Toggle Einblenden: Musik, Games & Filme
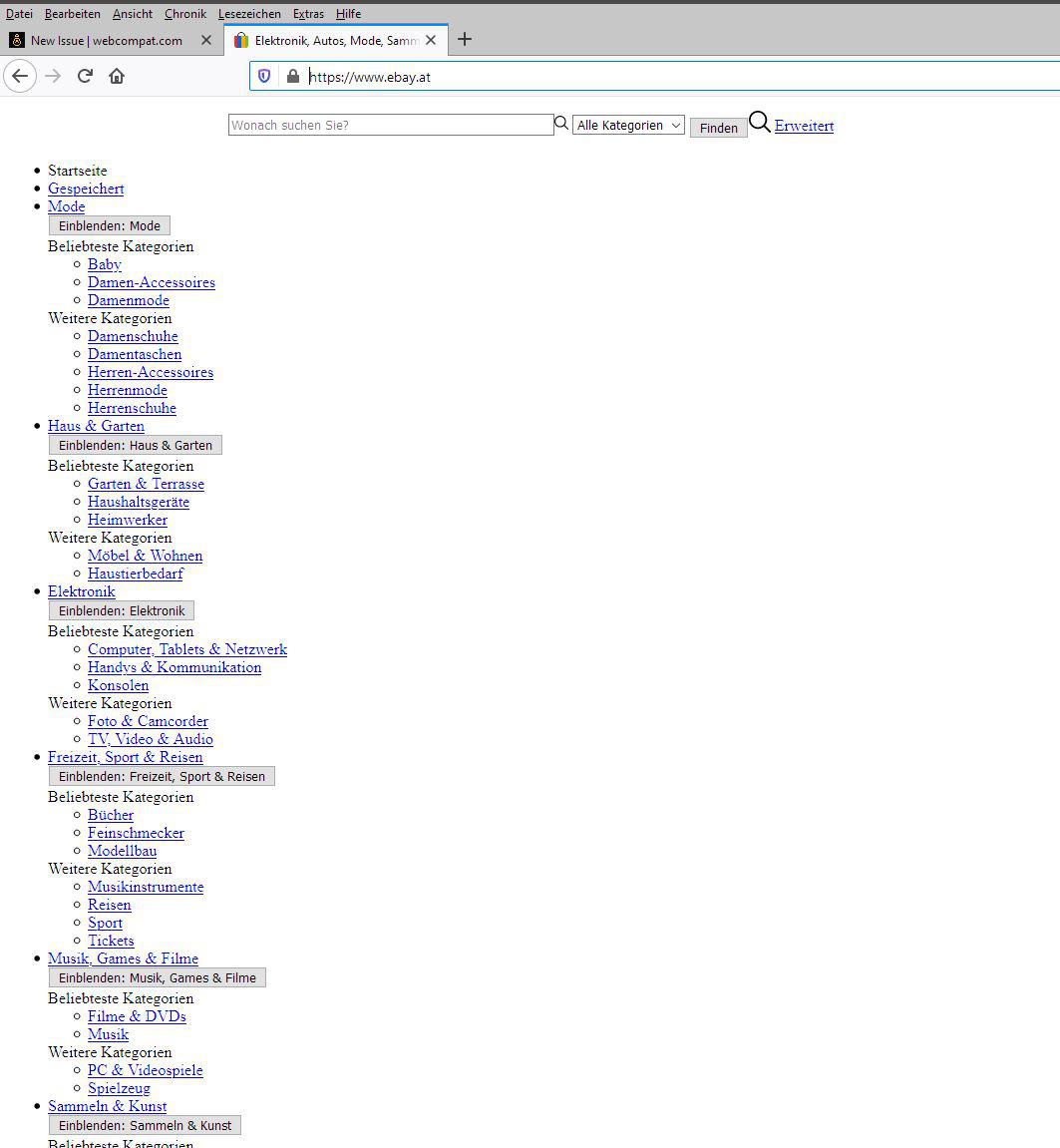This screenshot has height=1148, width=1060. pos(157,977)
